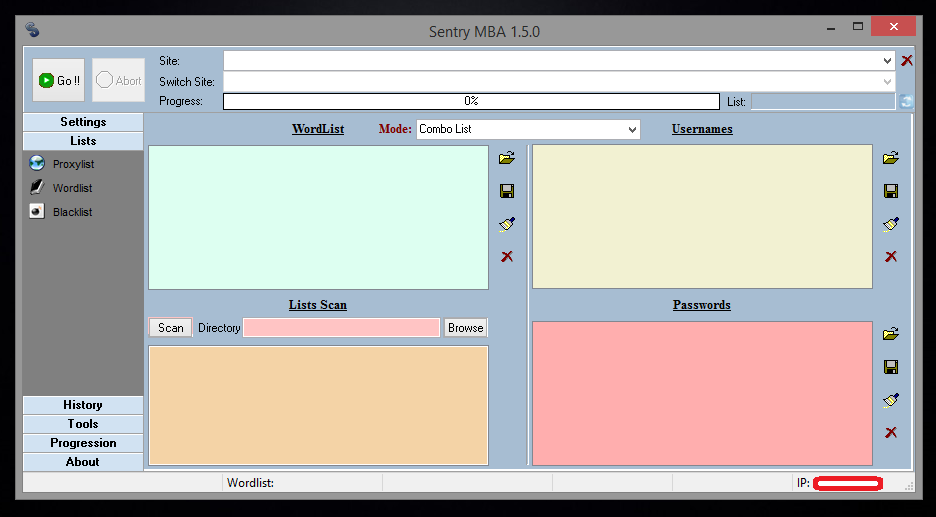Save the WordList contents to disk
This screenshot has width=936, height=517.
click(507, 191)
